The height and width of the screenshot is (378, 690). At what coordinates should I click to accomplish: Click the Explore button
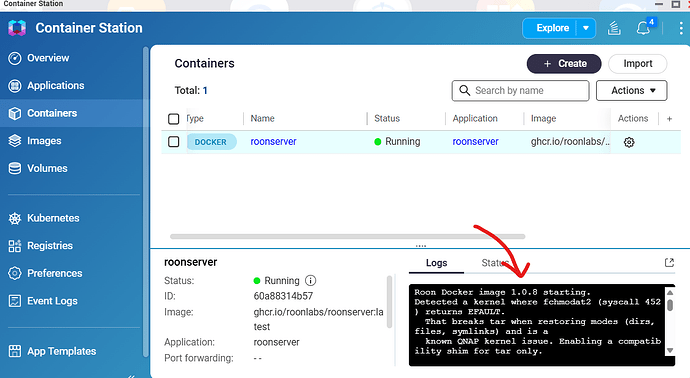[x=552, y=28]
